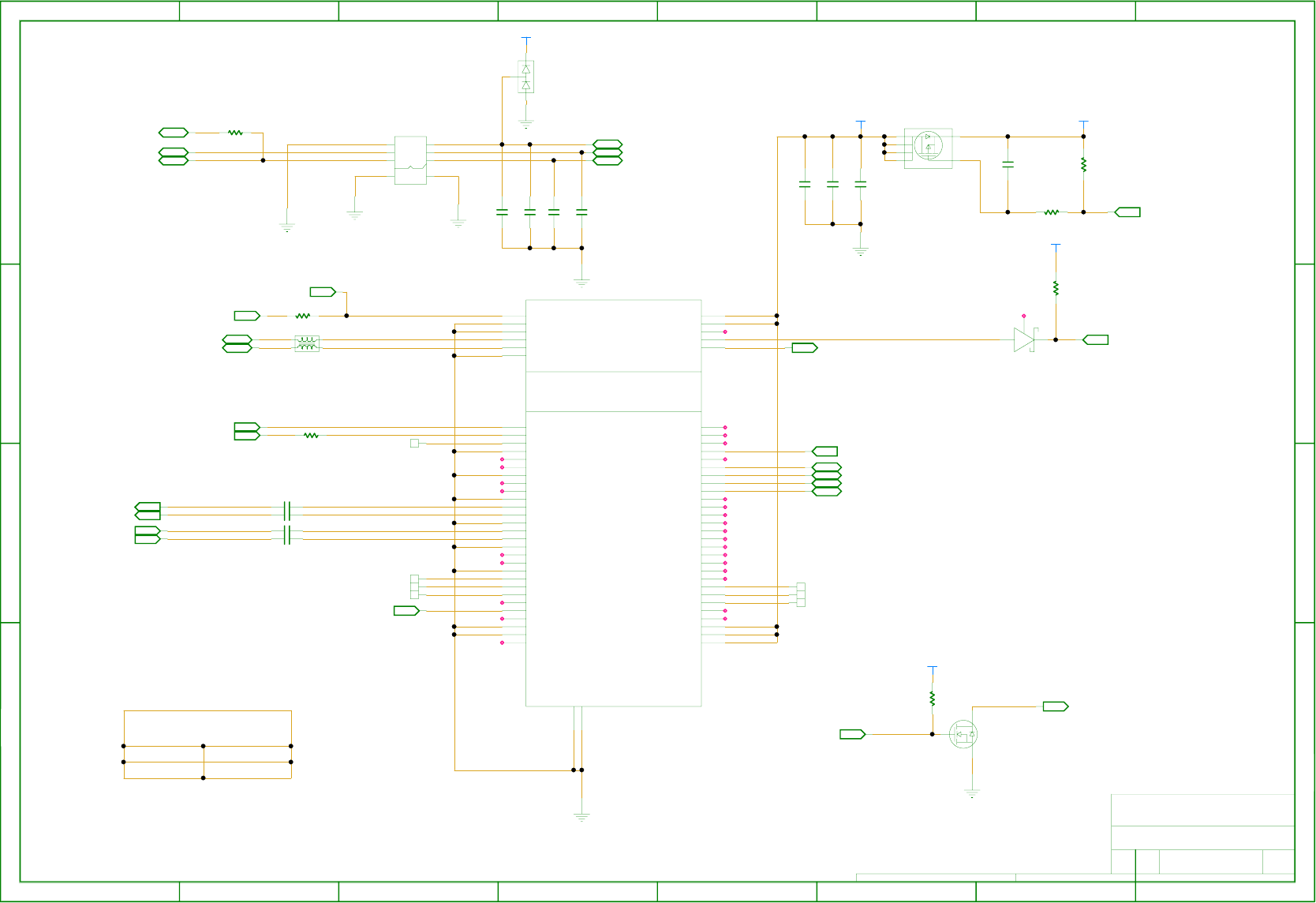The width and height of the screenshot is (1316, 903).
Task: Select the vertical resistor at the top-right power rail
Action: (x=1084, y=165)
